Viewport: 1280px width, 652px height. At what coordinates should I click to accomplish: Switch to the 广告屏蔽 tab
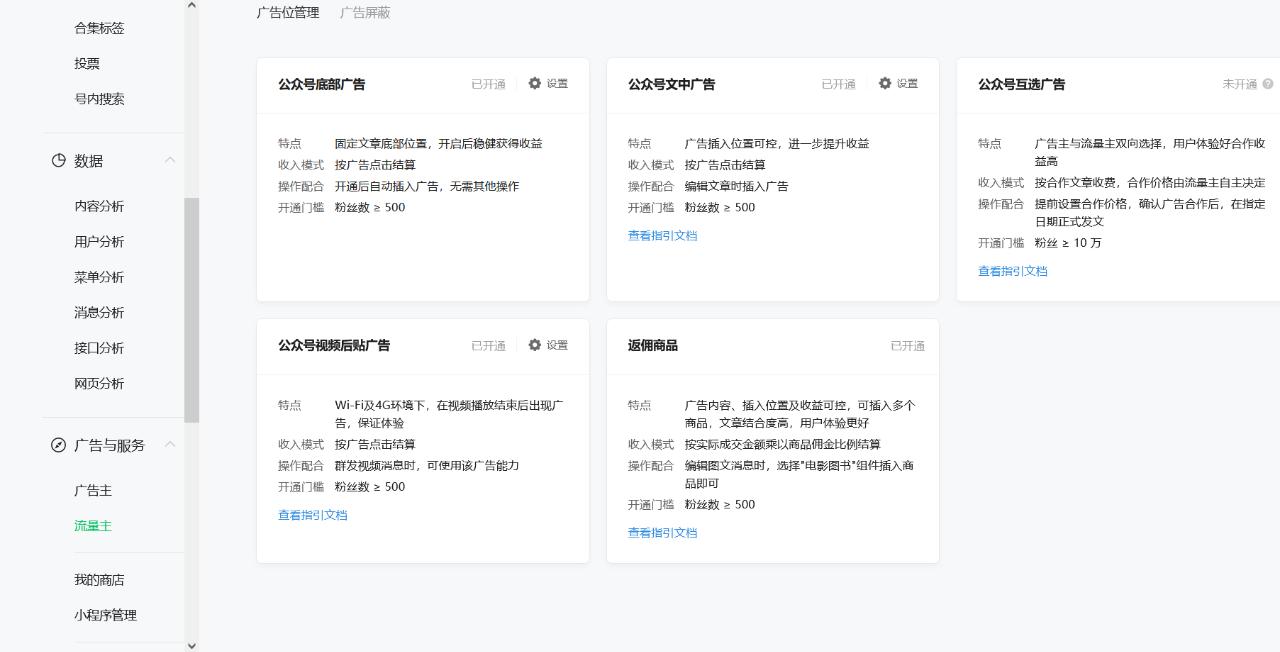pyautogui.click(x=363, y=13)
